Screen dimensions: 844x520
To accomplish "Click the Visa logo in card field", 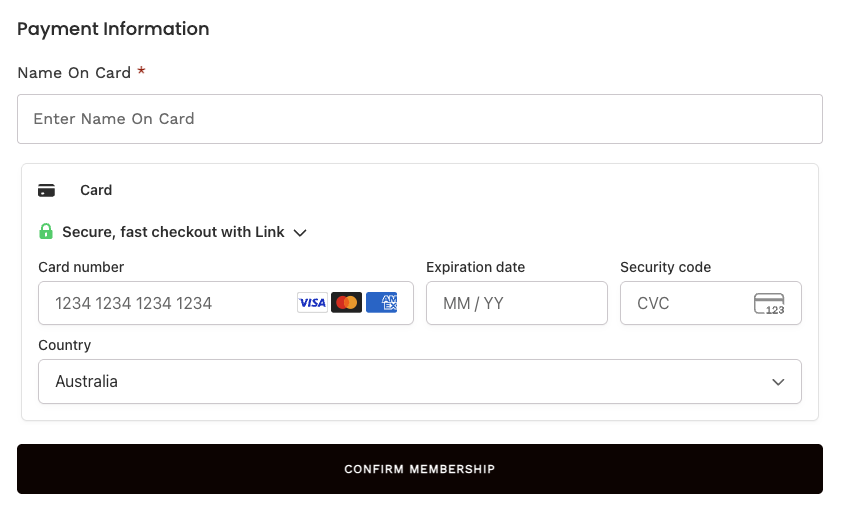I will (312, 303).
